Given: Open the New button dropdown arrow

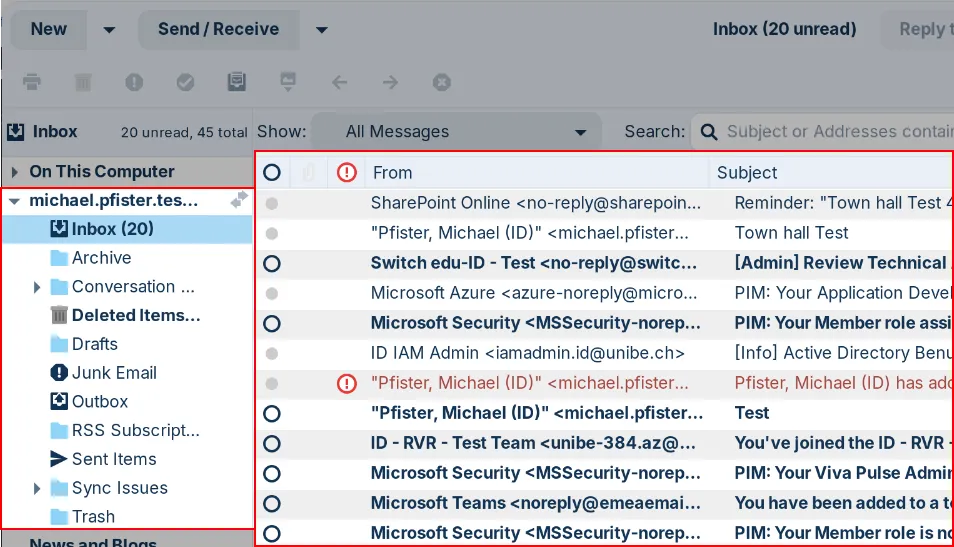Looking at the screenshot, I should pos(109,29).
